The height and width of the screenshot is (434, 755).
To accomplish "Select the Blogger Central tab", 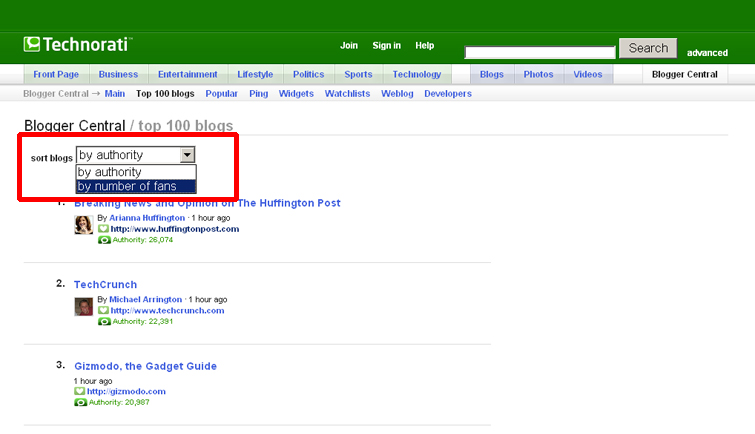I will tap(685, 74).
